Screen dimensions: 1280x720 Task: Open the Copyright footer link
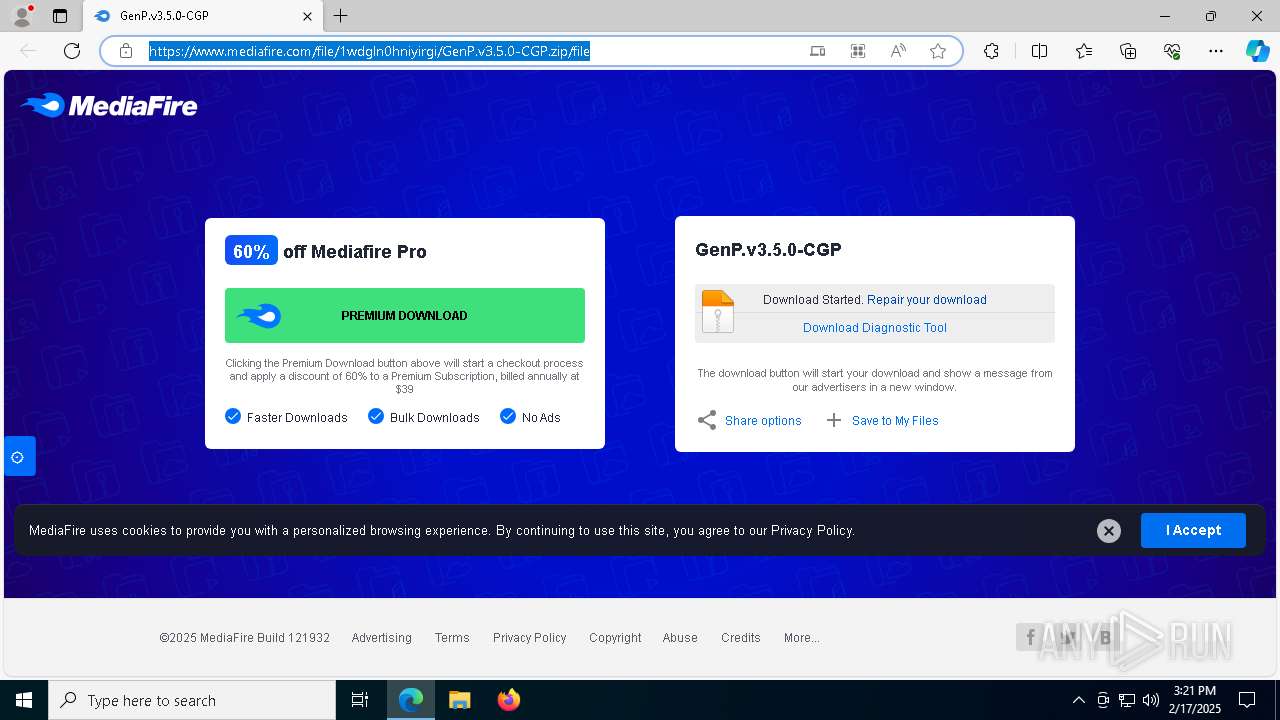pos(615,638)
